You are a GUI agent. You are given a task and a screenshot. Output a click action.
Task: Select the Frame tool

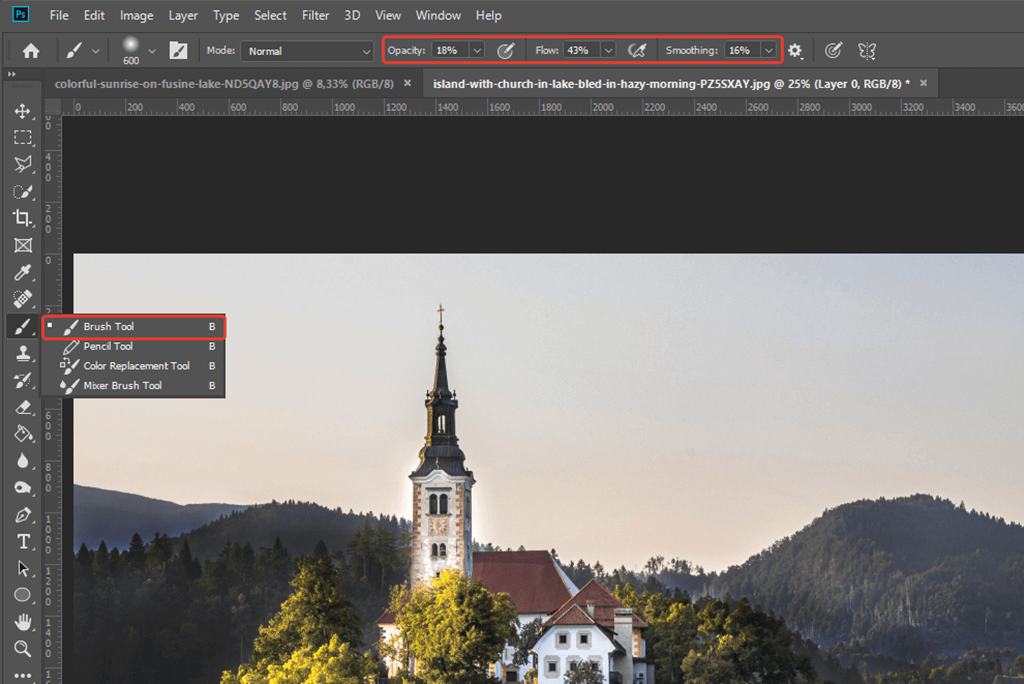click(23, 245)
